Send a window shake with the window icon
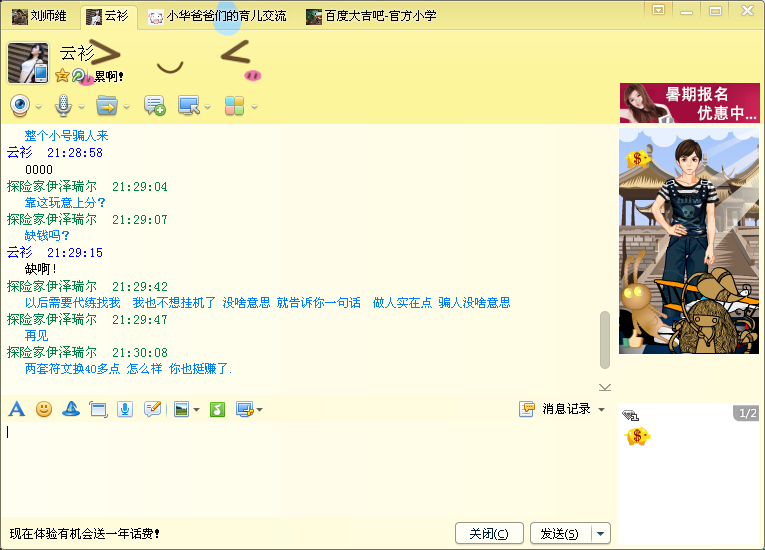 coord(98,409)
